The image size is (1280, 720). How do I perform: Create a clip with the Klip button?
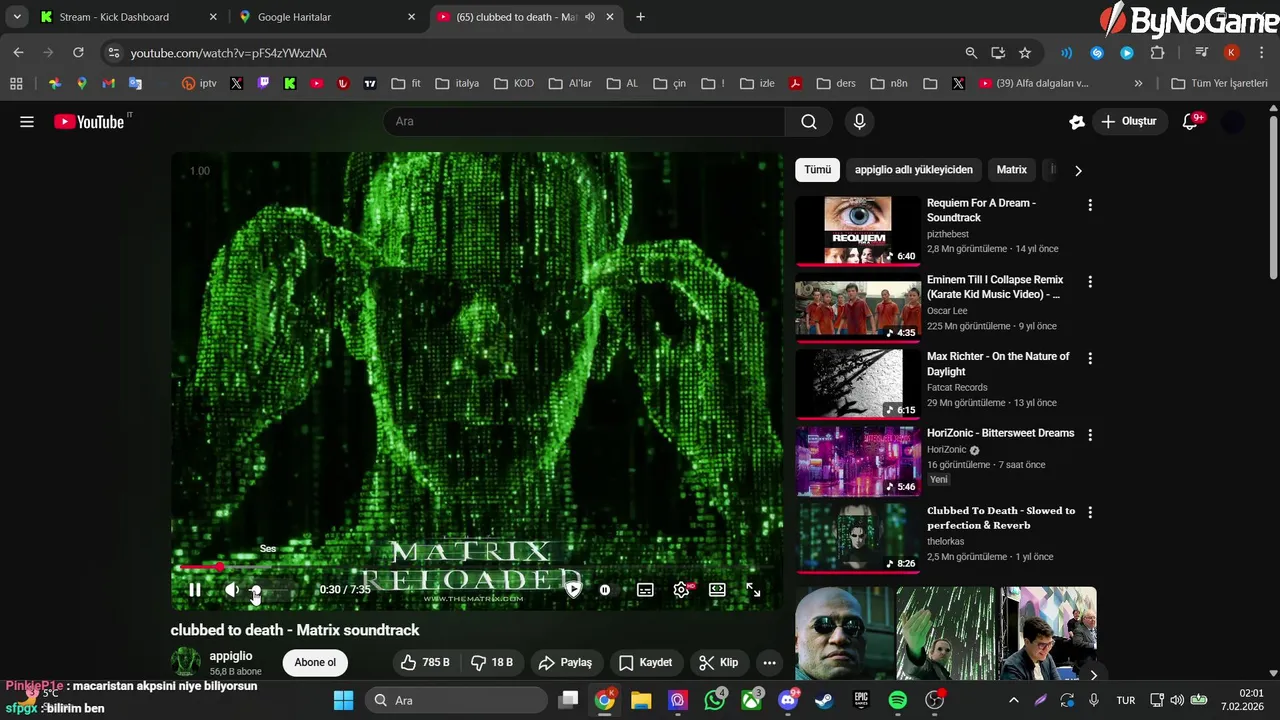coord(719,662)
